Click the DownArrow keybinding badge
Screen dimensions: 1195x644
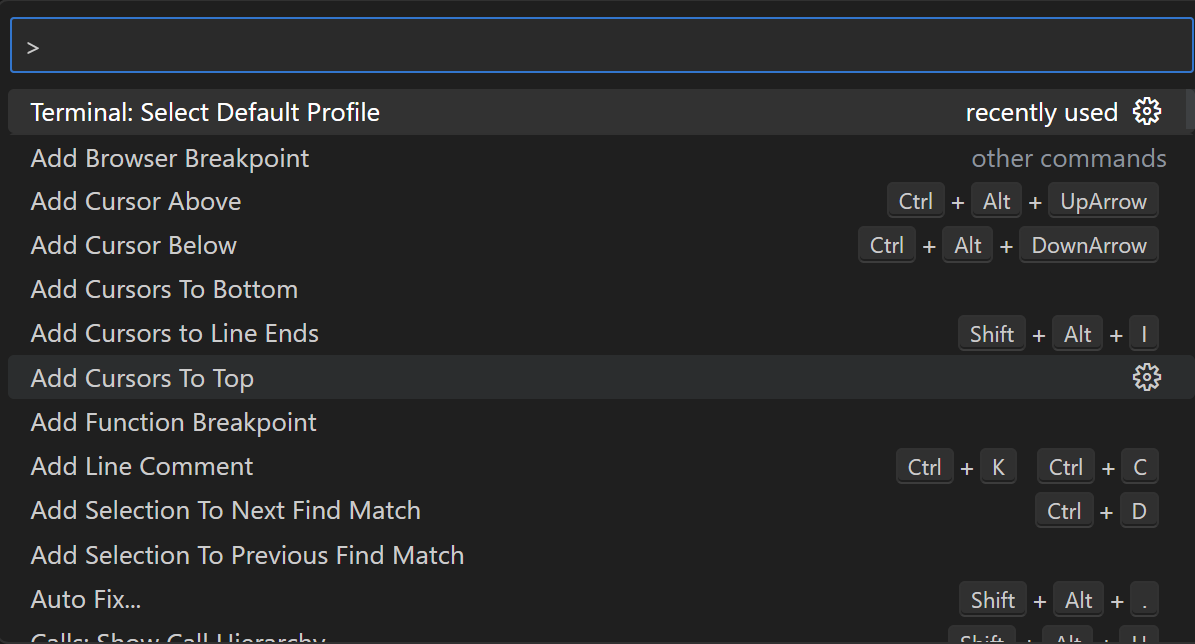(1089, 245)
